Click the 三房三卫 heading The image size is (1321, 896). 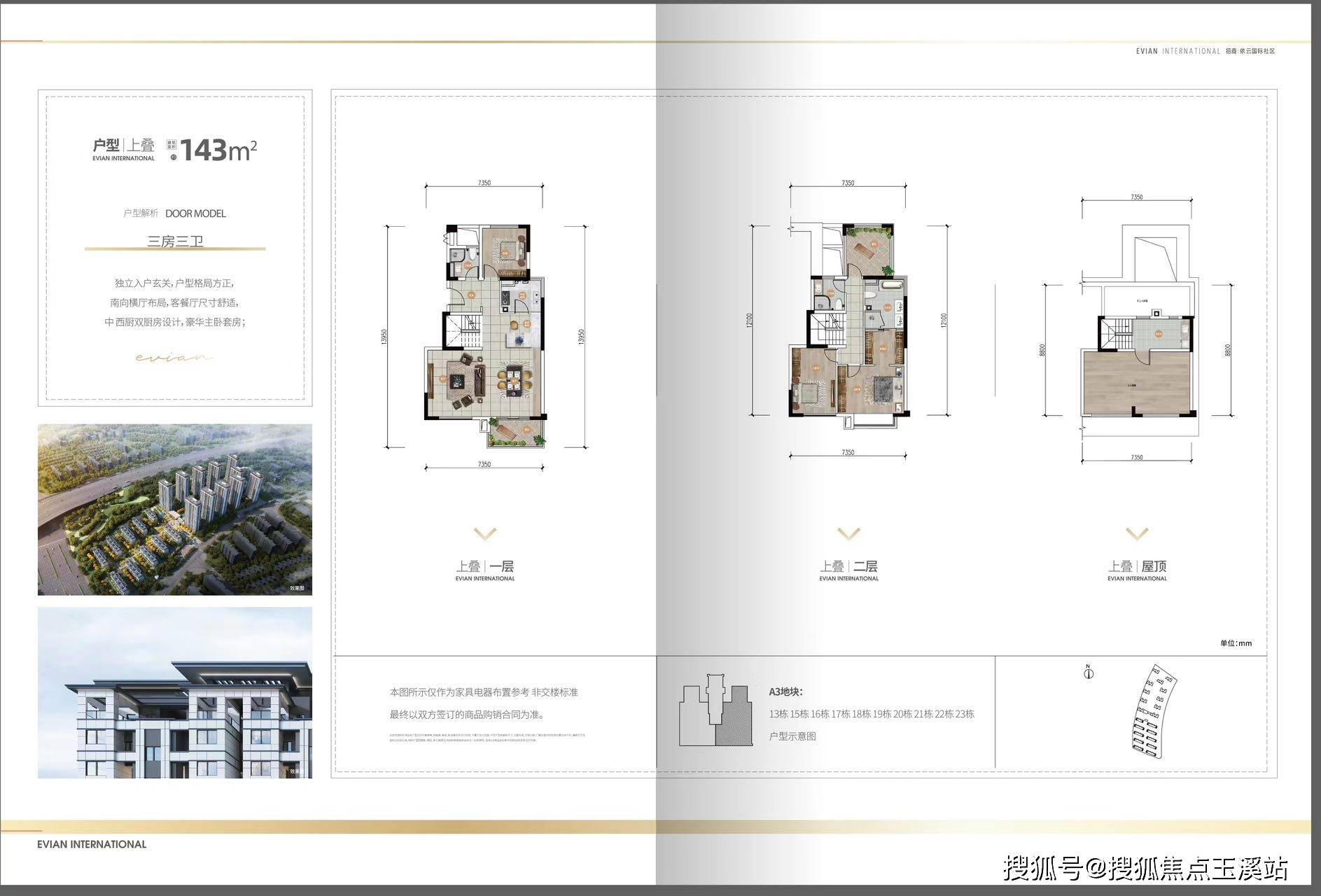click(175, 241)
